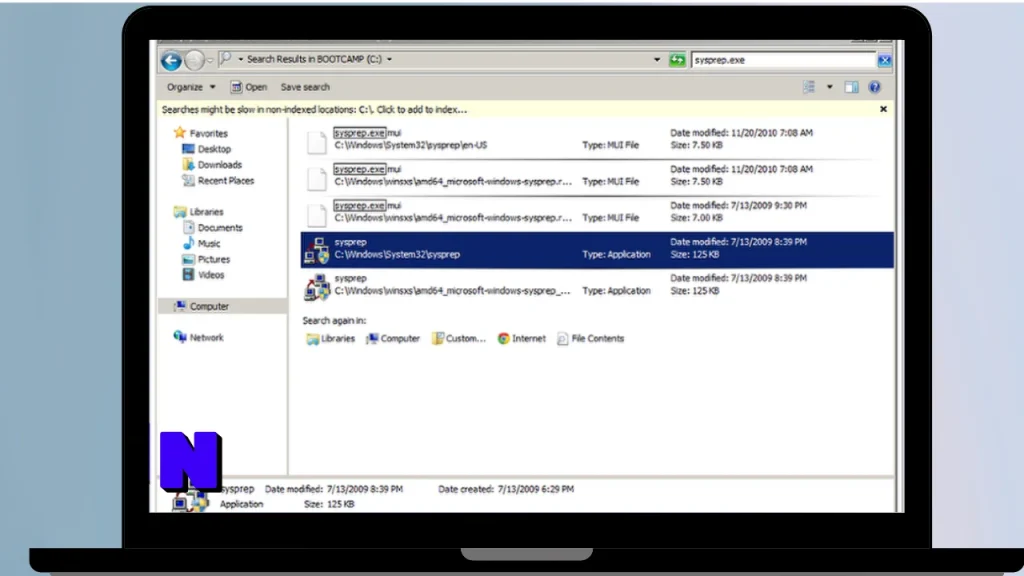
Task: Select sysprep.exe.mui in System32\sysprep\en-US
Action: click(597, 139)
